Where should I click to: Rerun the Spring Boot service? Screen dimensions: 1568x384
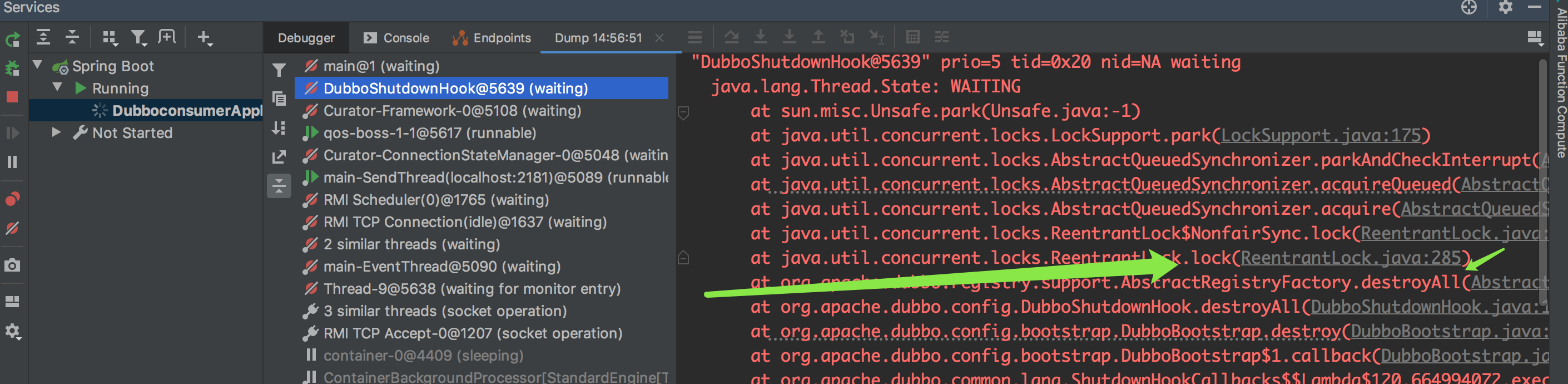point(13,40)
